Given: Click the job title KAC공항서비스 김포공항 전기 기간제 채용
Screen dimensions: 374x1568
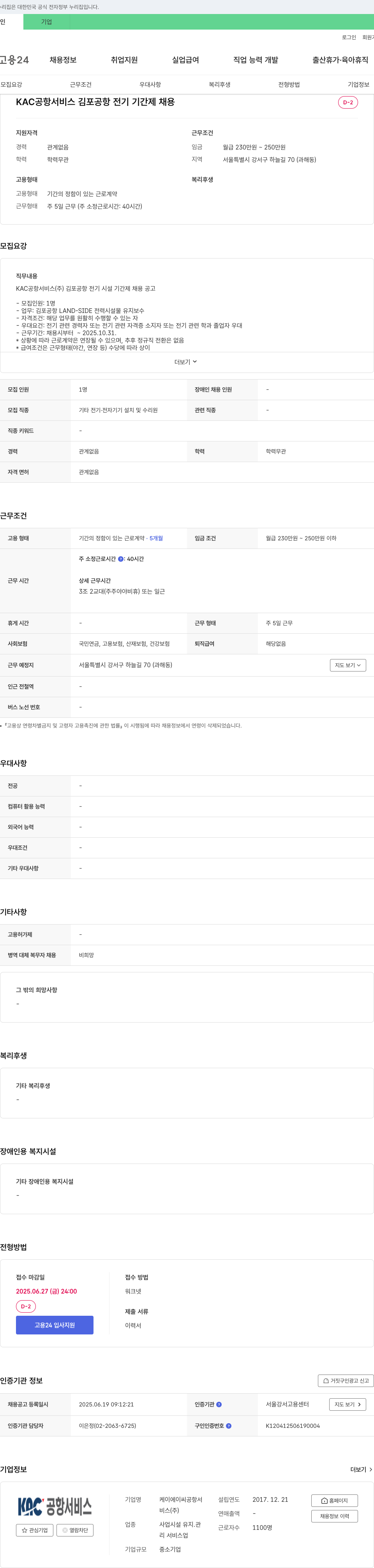Looking at the screenshot, I should 95,102.
